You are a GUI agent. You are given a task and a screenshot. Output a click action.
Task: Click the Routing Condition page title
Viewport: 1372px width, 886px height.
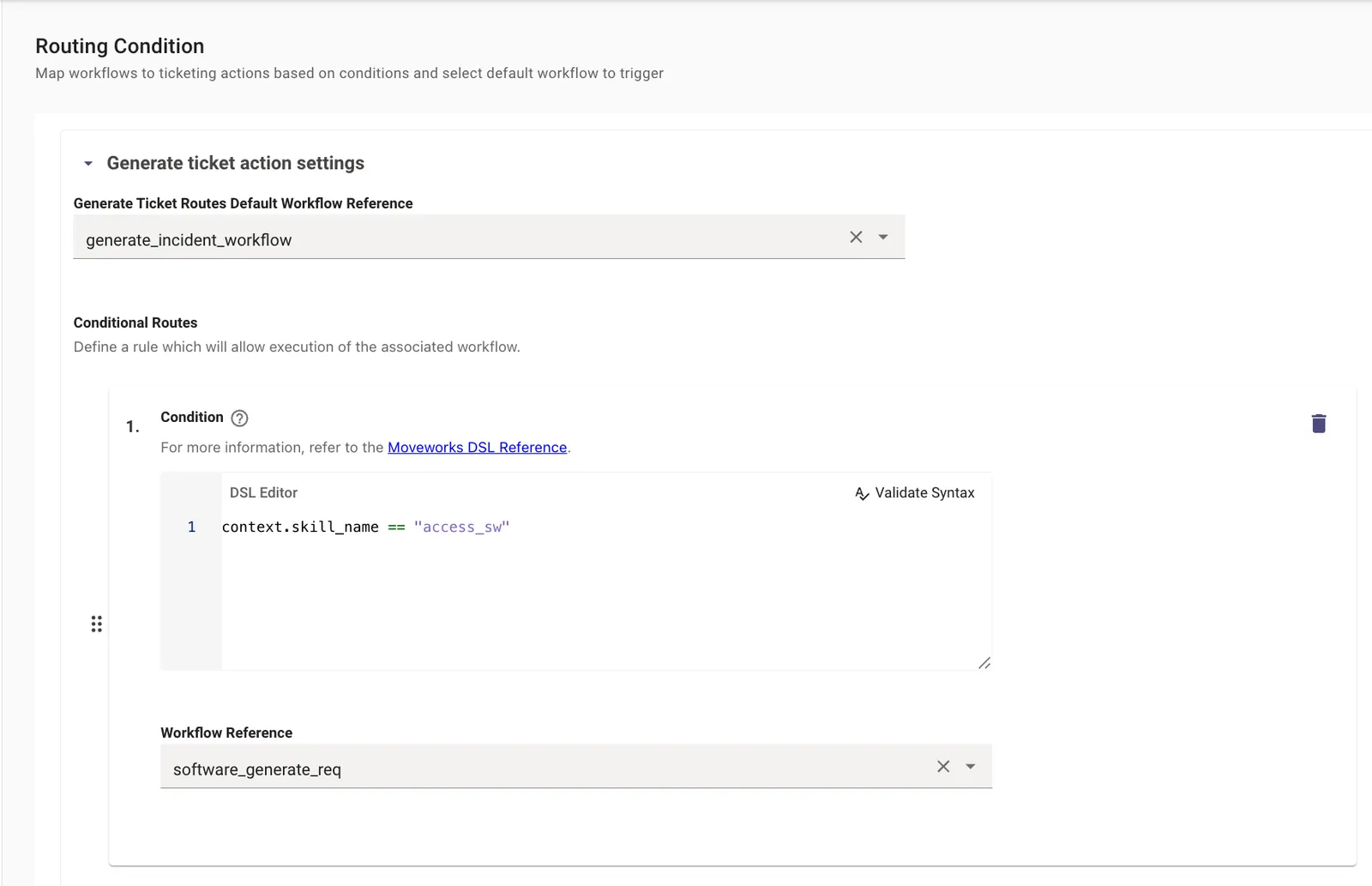click(x=120, y=46)
